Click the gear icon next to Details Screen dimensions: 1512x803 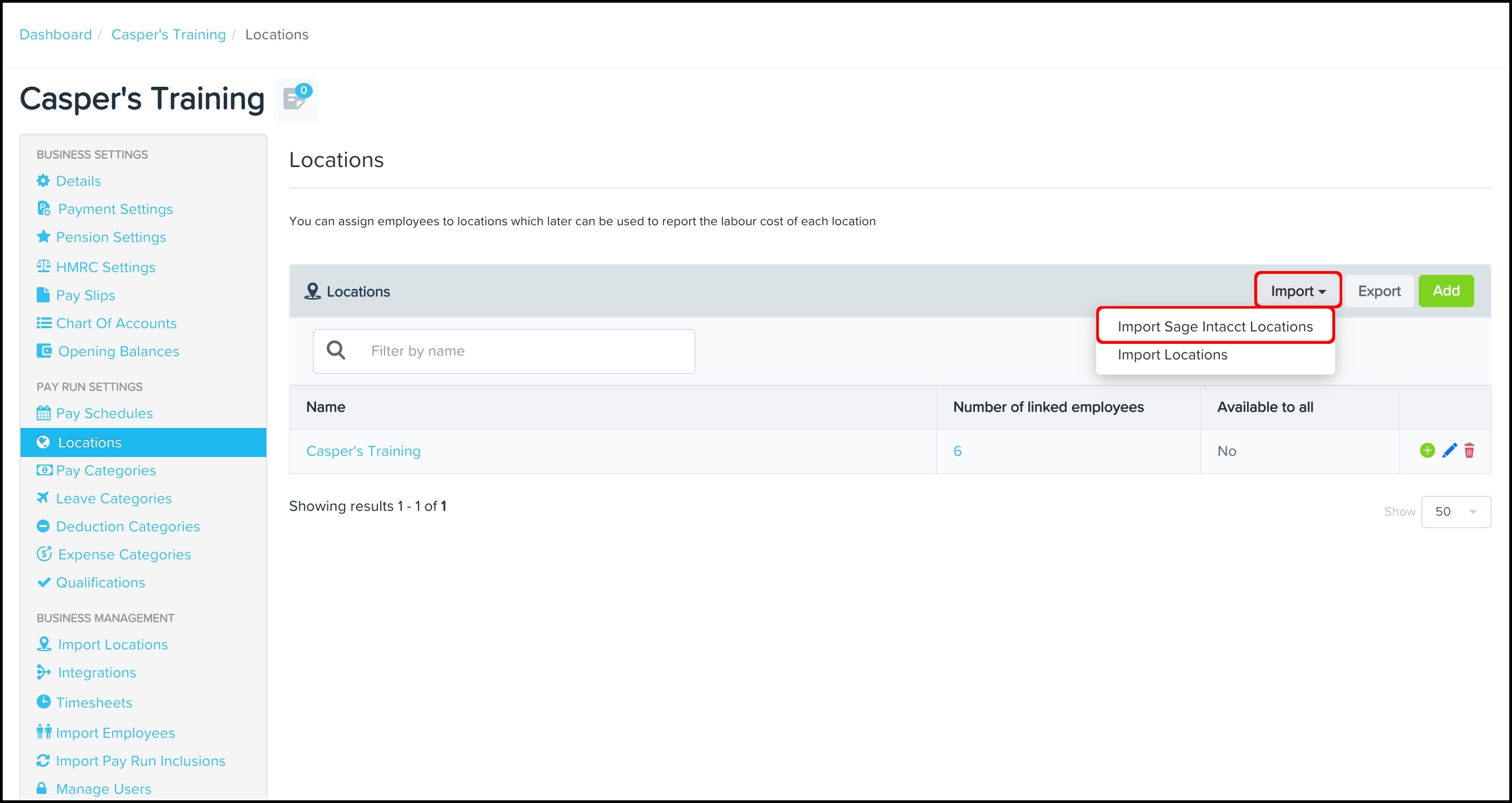pos(44,181)
